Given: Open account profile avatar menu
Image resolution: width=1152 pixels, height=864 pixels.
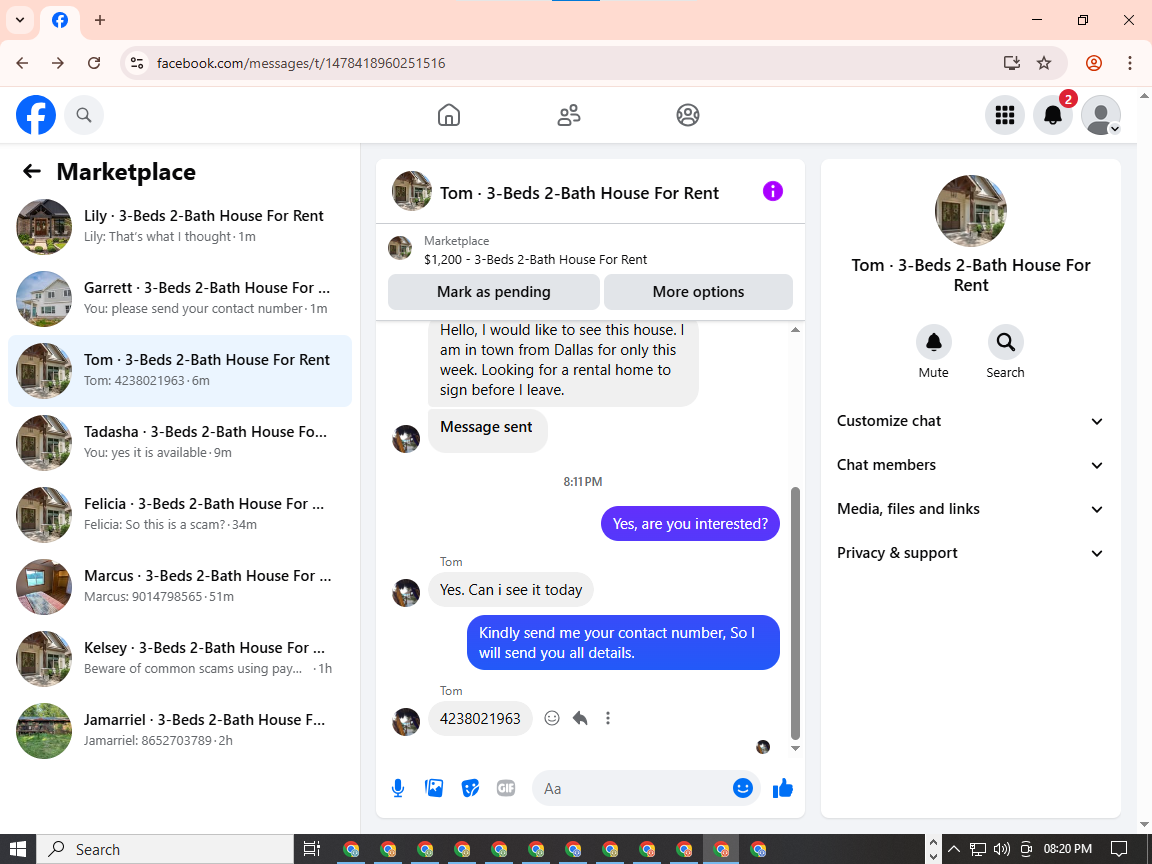Looking at the screenshot, I should point(1101,115).
